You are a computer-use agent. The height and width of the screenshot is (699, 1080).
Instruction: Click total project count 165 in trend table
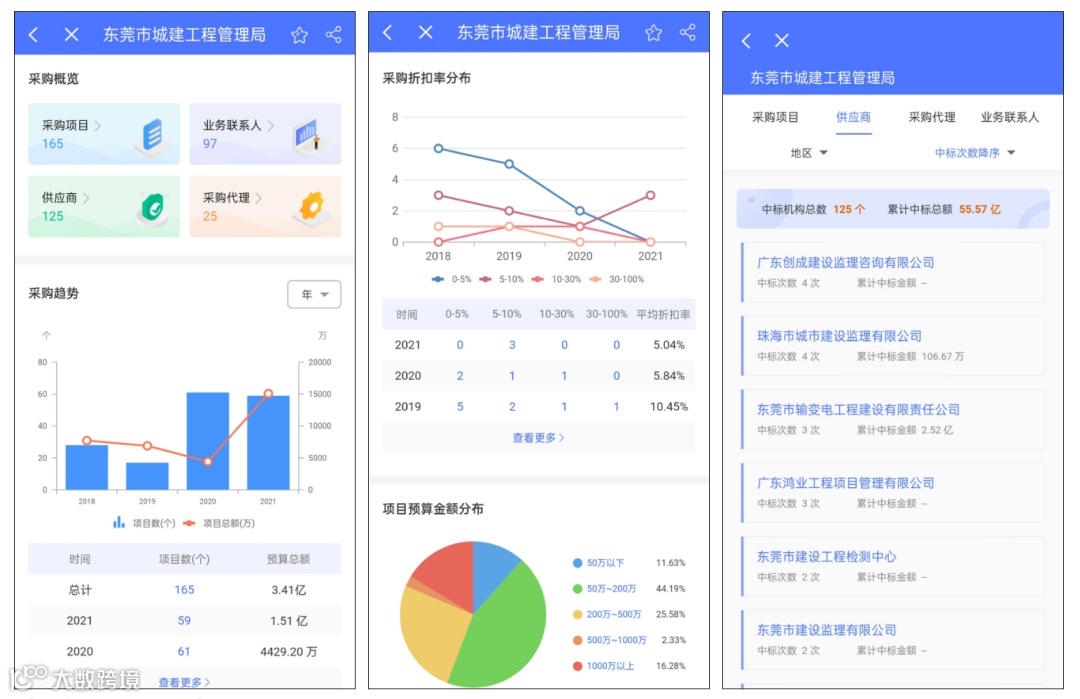click(x=184, y=590)
